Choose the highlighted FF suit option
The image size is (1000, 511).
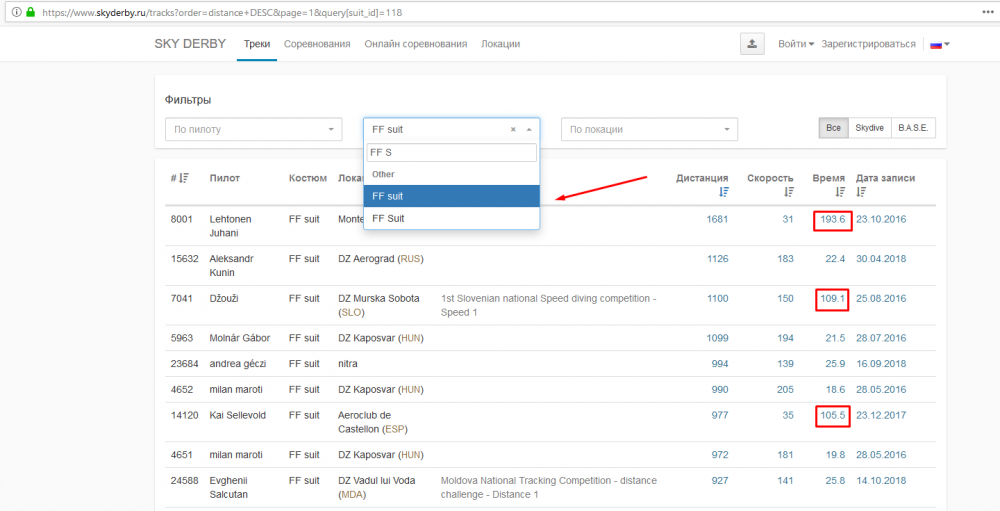[x=452, y=196]
